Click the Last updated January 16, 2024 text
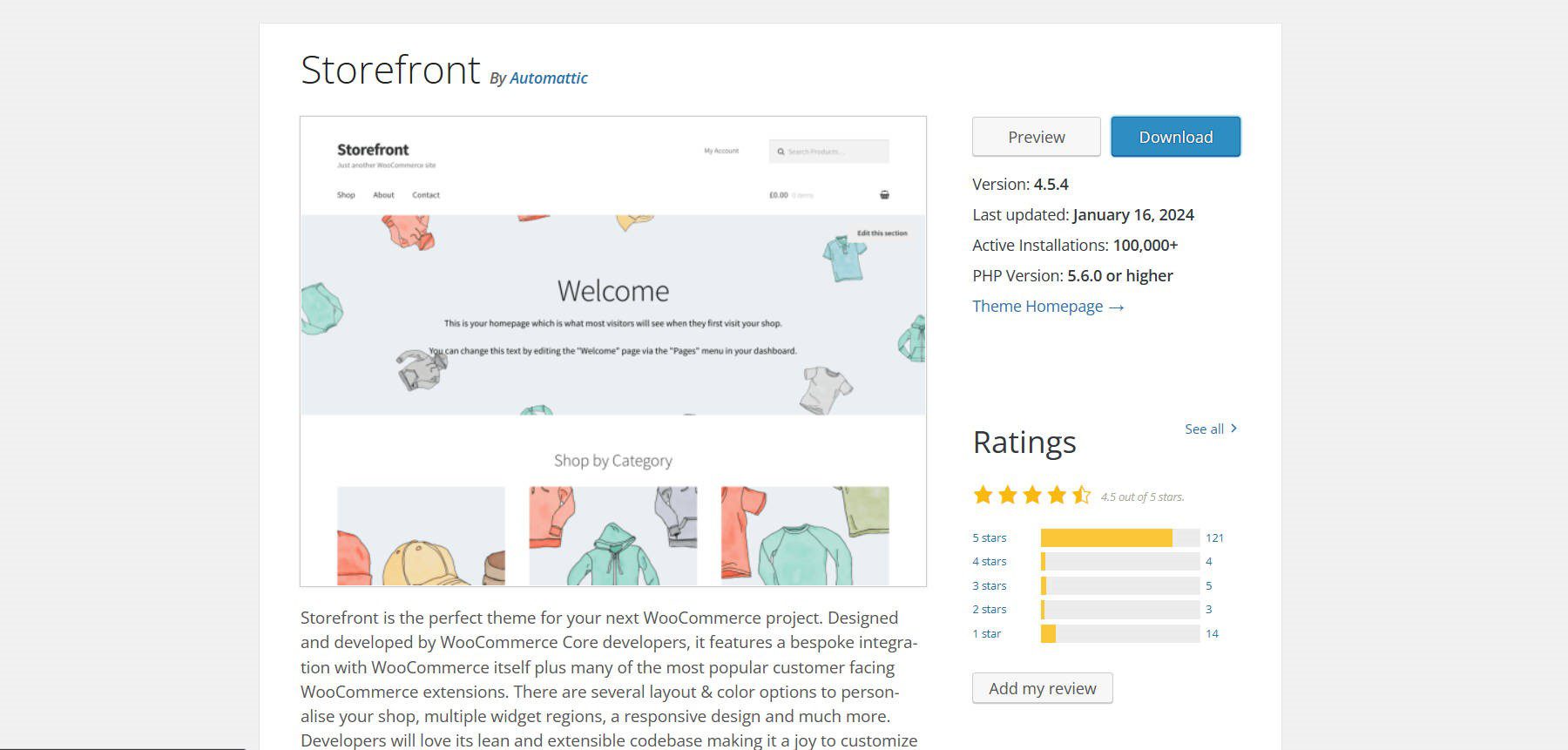This screenshot has width=1568, height=750. click(1083, 215)
